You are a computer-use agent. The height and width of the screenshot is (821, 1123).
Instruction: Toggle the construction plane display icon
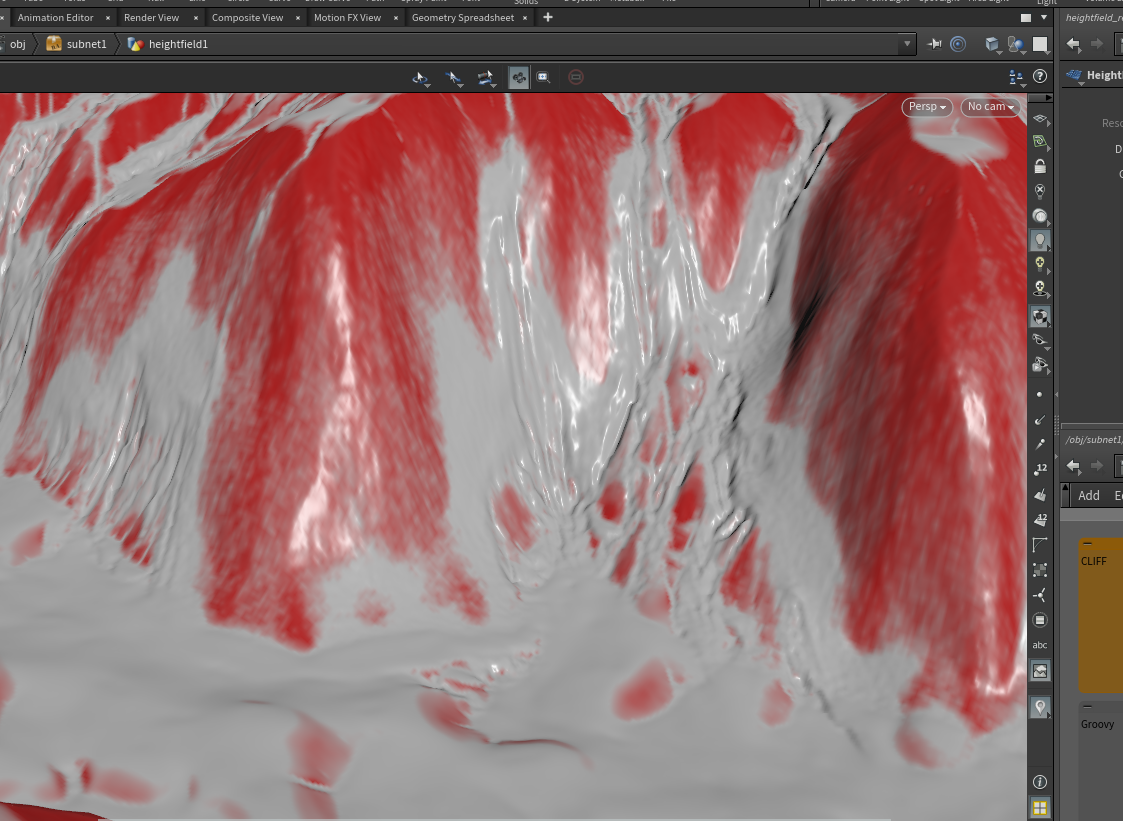[1040, 119]
